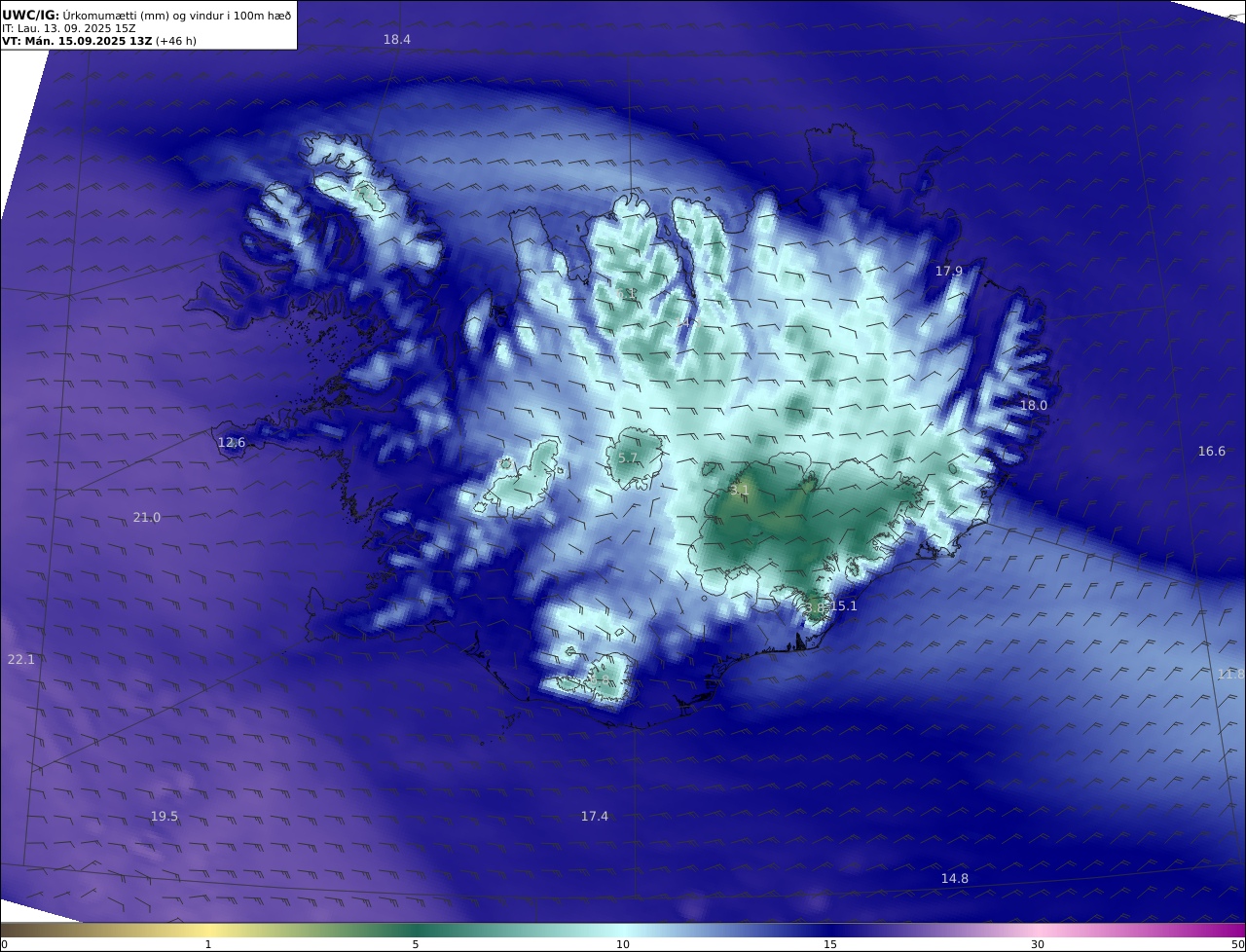1246x952 pixels.
Task: Click the 15.1 value label near coast
Action: (x=844, y=605)
